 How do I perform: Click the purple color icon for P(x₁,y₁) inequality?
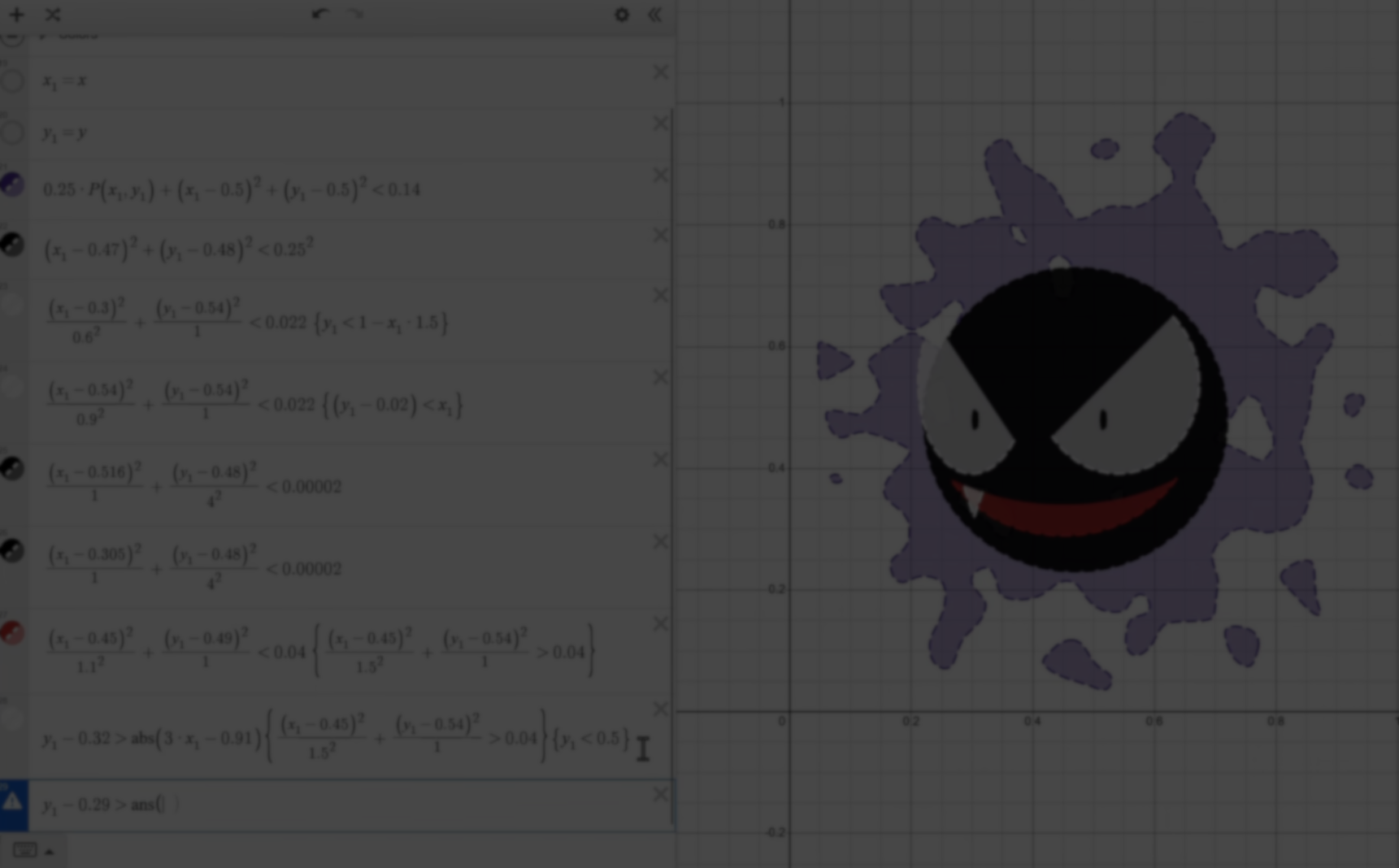point(13,184)
